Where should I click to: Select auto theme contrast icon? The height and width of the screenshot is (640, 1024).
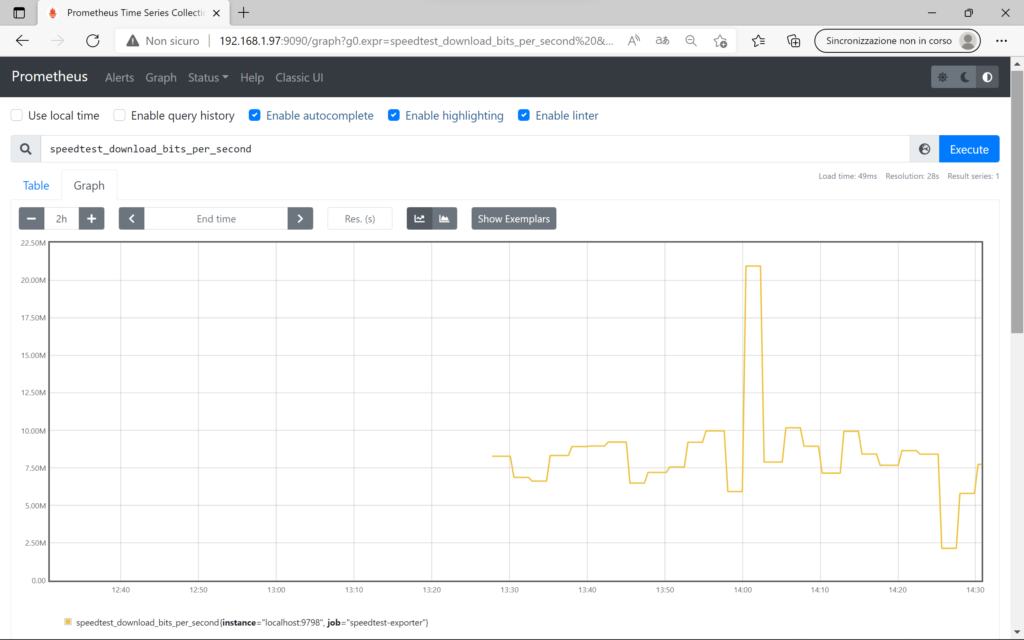[x=987, y=76]
